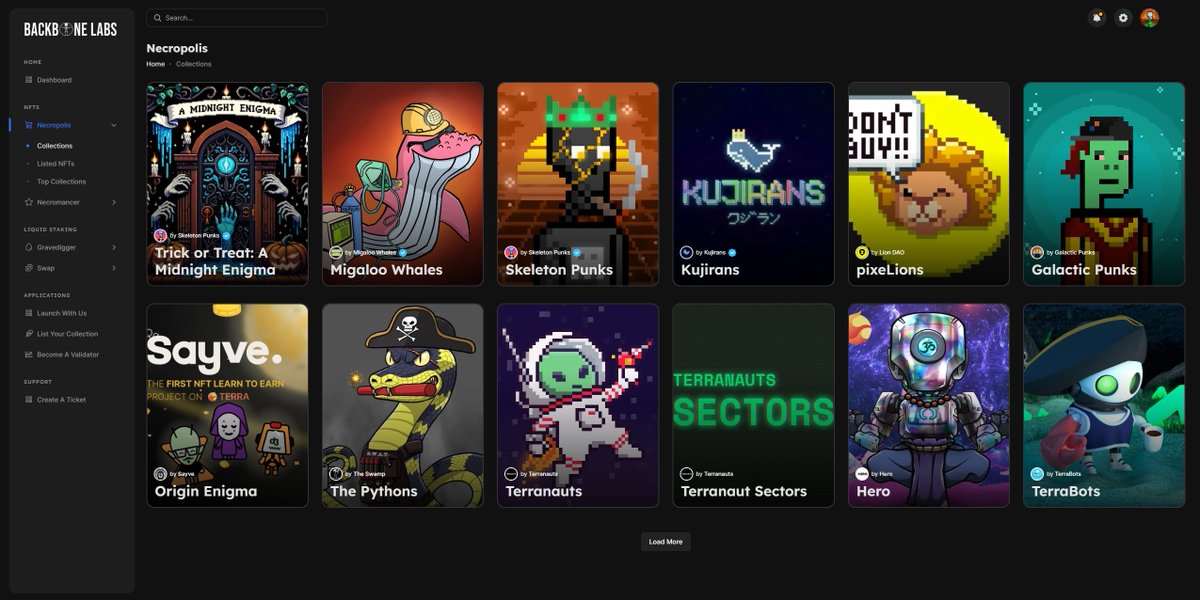1200x600 pixels.
Task: Click the Galactic Punks creator avatar
Action: (x=1038, y=253)
